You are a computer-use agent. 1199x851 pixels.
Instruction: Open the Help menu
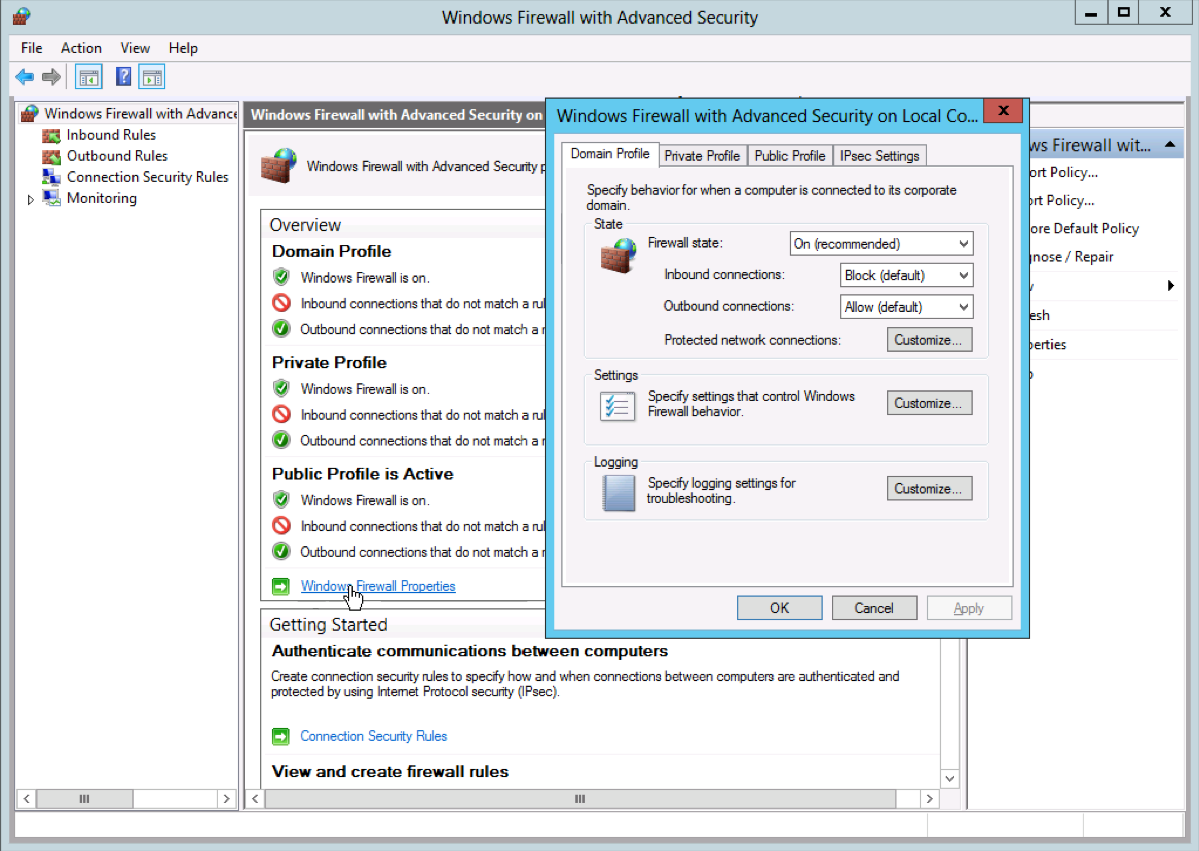tap(183, 47)
